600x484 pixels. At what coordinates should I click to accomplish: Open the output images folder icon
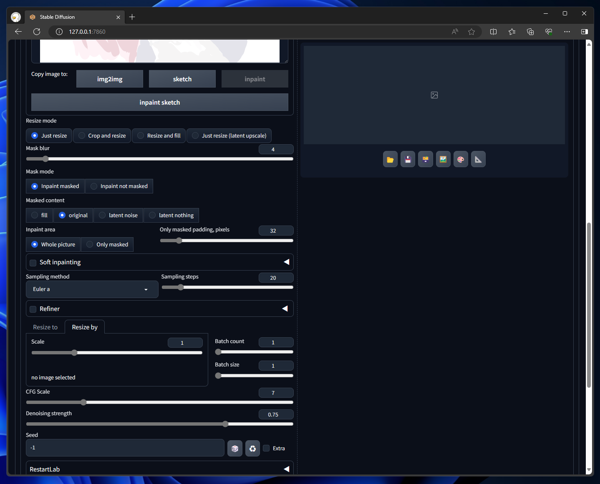(390, 160)
